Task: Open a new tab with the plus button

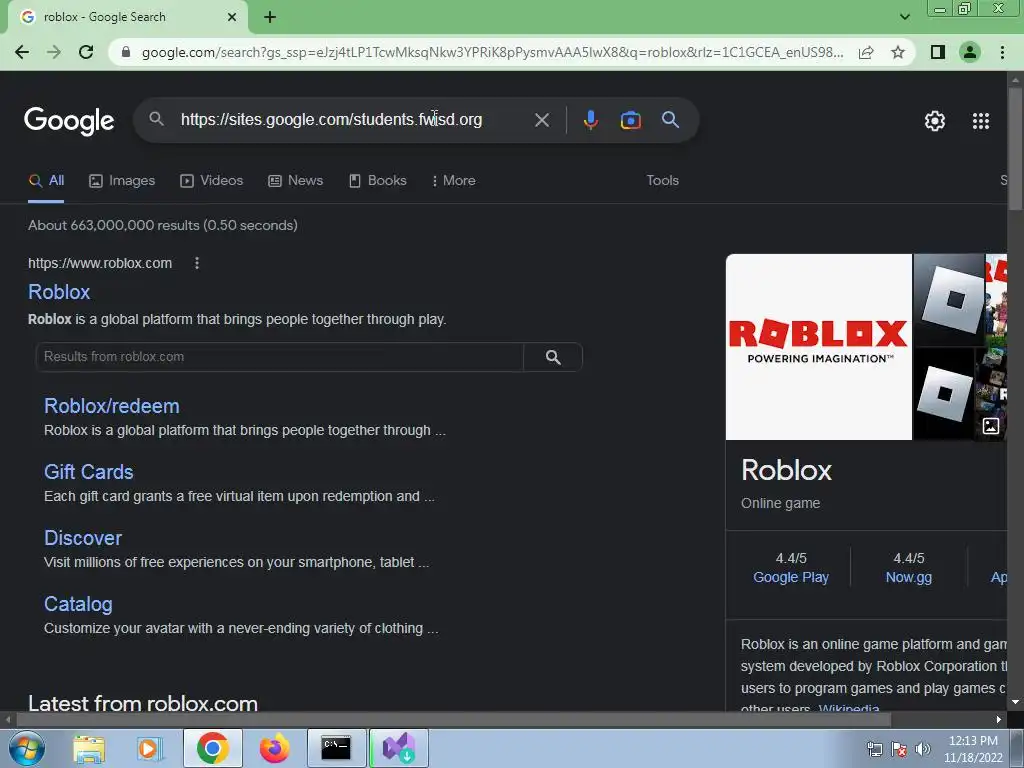Action: coord(270,17)
